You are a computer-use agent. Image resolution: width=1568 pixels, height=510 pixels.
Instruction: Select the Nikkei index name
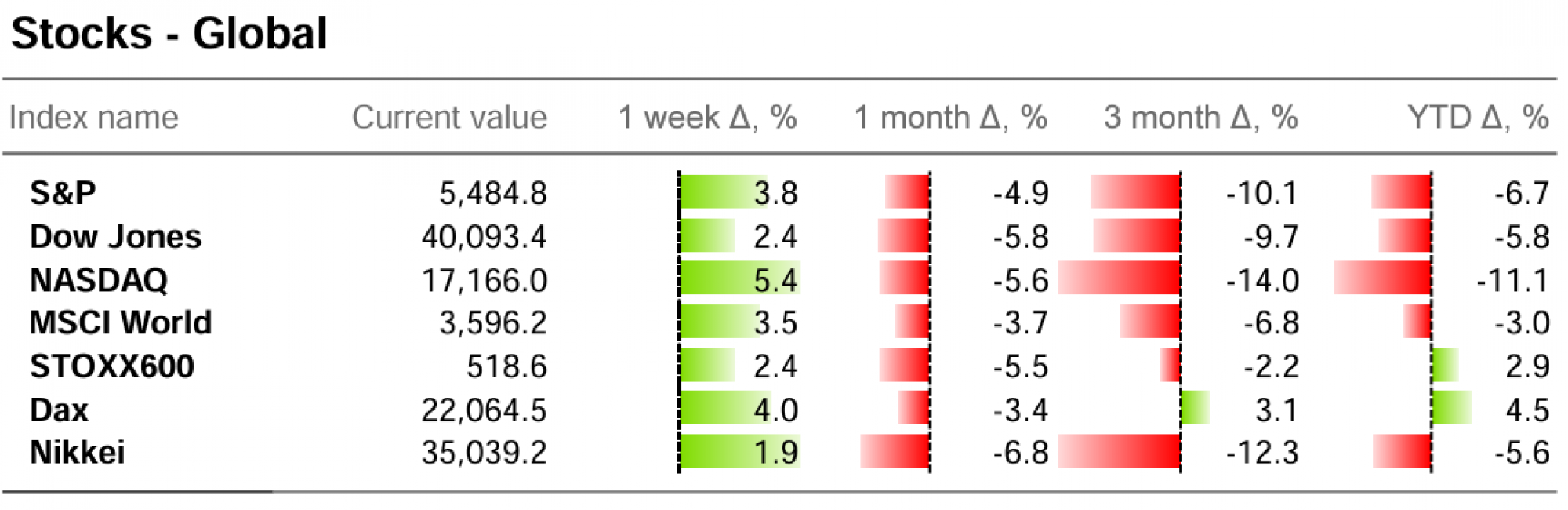pyautogui.click(x=77, y=453)
